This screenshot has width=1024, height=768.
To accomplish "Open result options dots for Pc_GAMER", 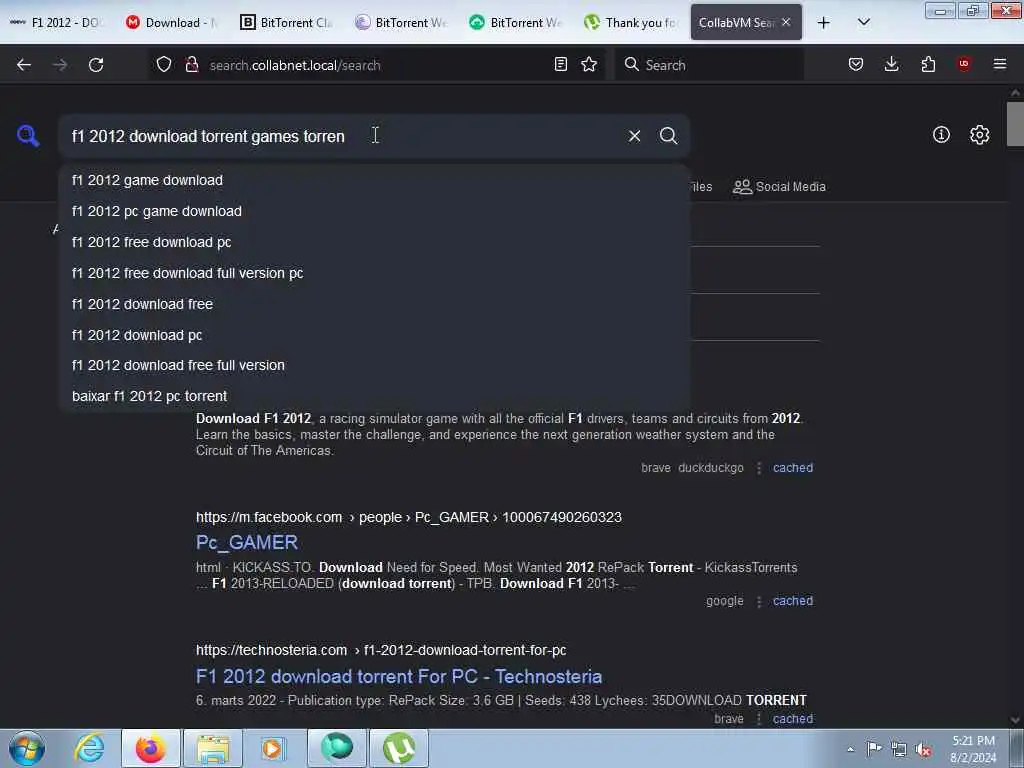I will click(759, 601).
